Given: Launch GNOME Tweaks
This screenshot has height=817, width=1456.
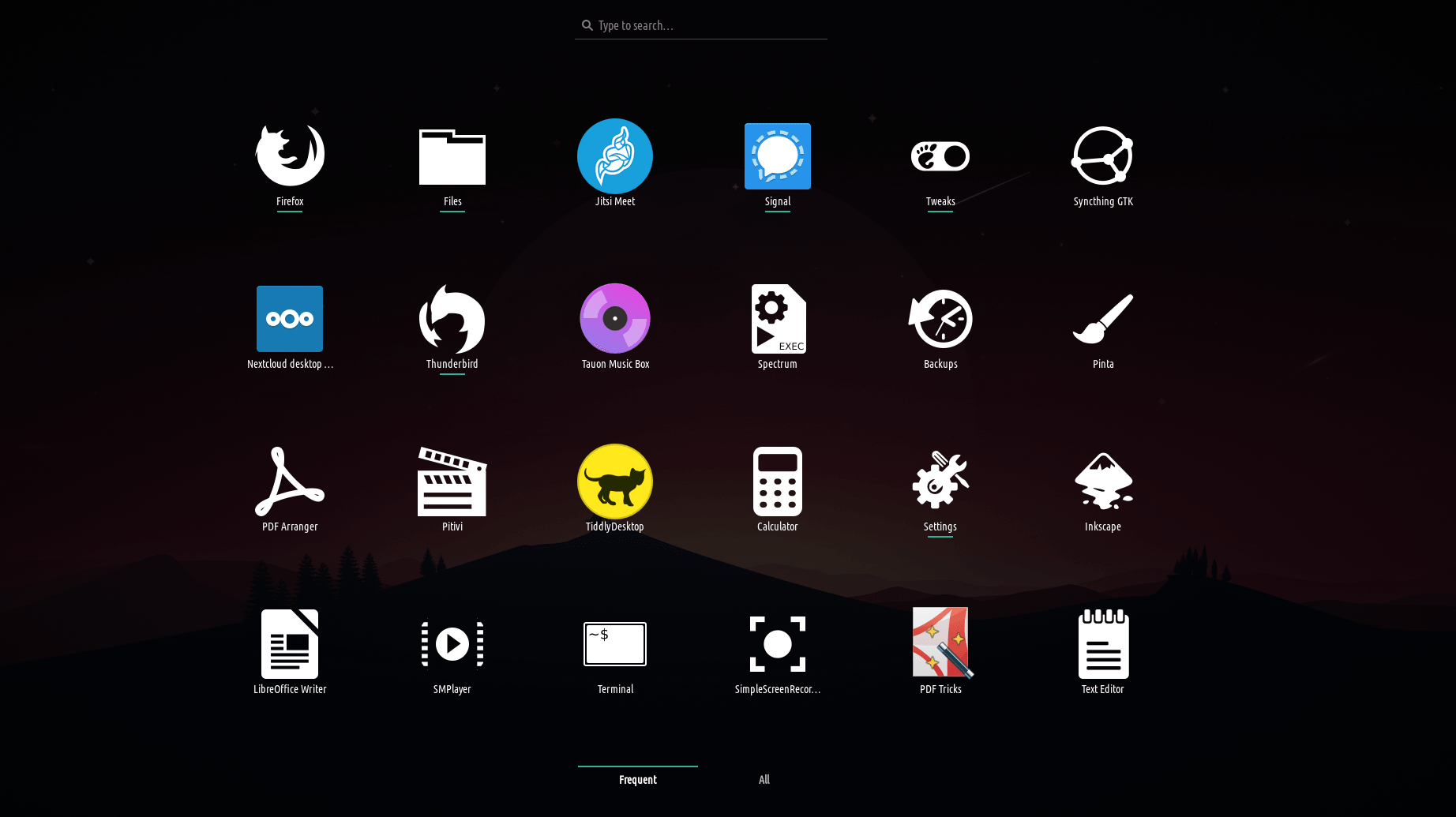Looking at the screenshot, I should tap(940, 156).
